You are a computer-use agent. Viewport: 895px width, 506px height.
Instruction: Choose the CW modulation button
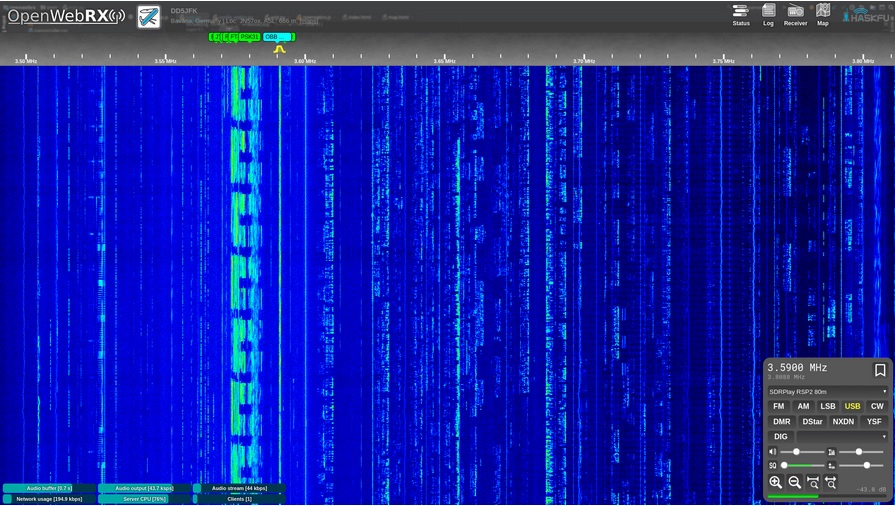click(877, 406)
